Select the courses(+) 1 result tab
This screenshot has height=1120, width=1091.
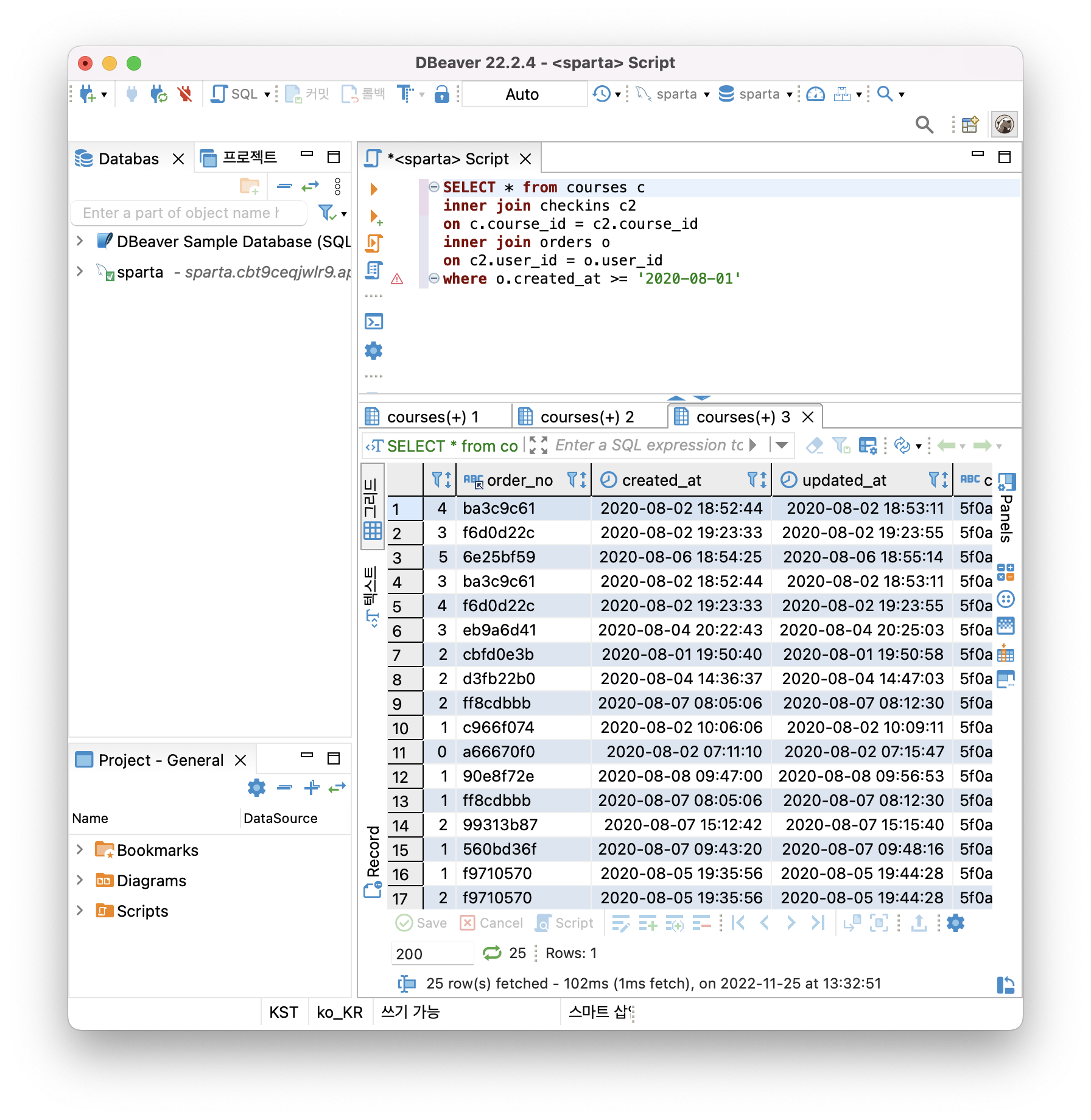pyautogui.click(x=433, y=416)
